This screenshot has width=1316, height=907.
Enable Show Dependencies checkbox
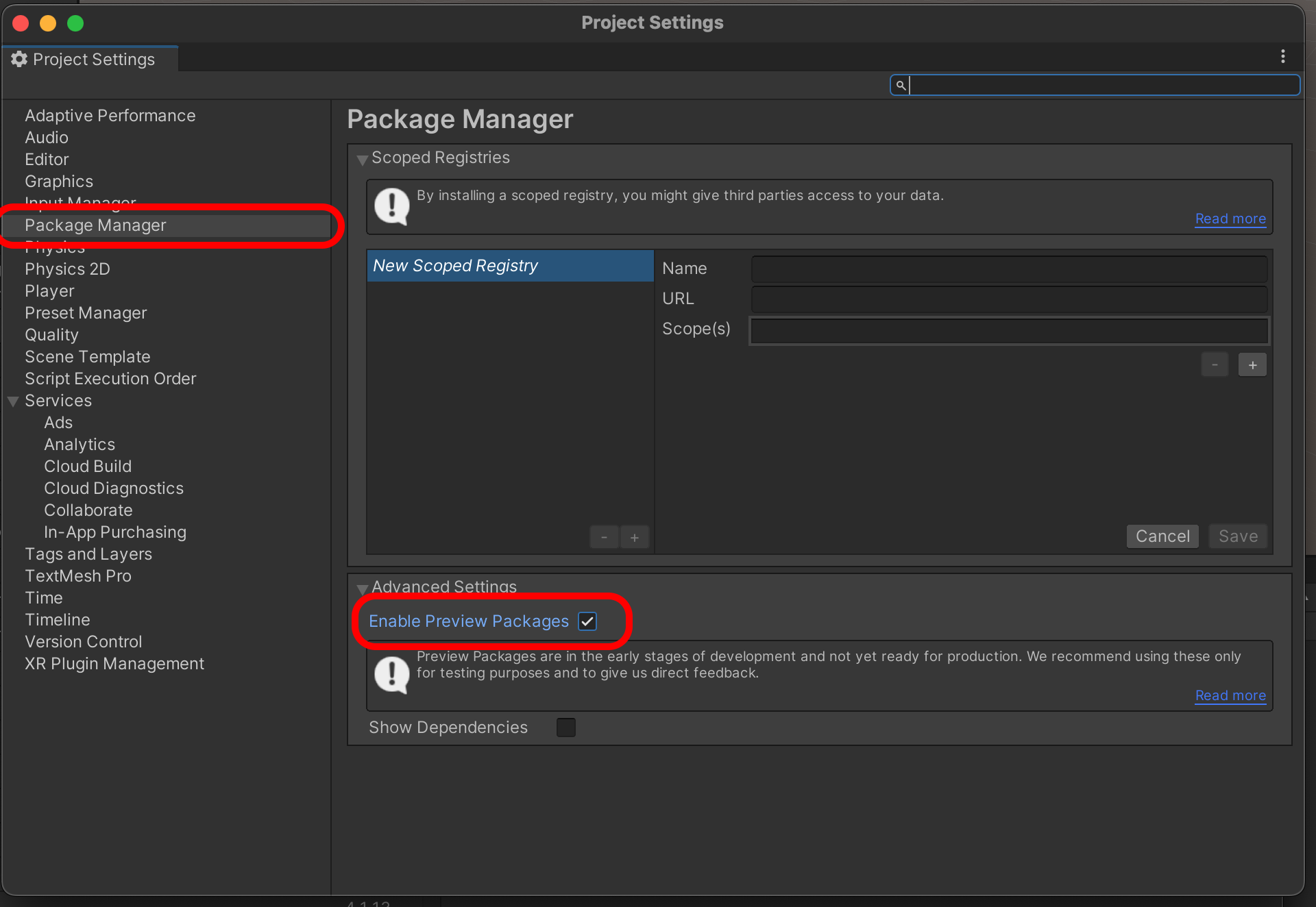point(565,728)
